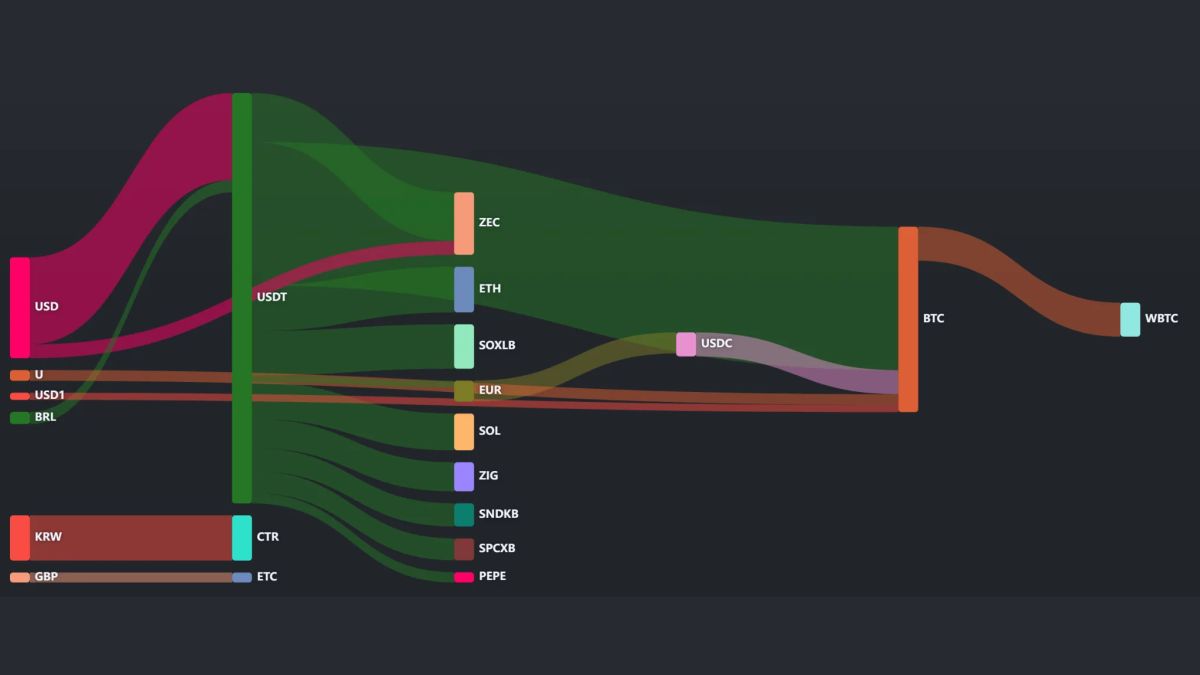Select the brown SPCXB node bar
The height and width of the screenshot is (675, 1200).
(x=464, y=549)
